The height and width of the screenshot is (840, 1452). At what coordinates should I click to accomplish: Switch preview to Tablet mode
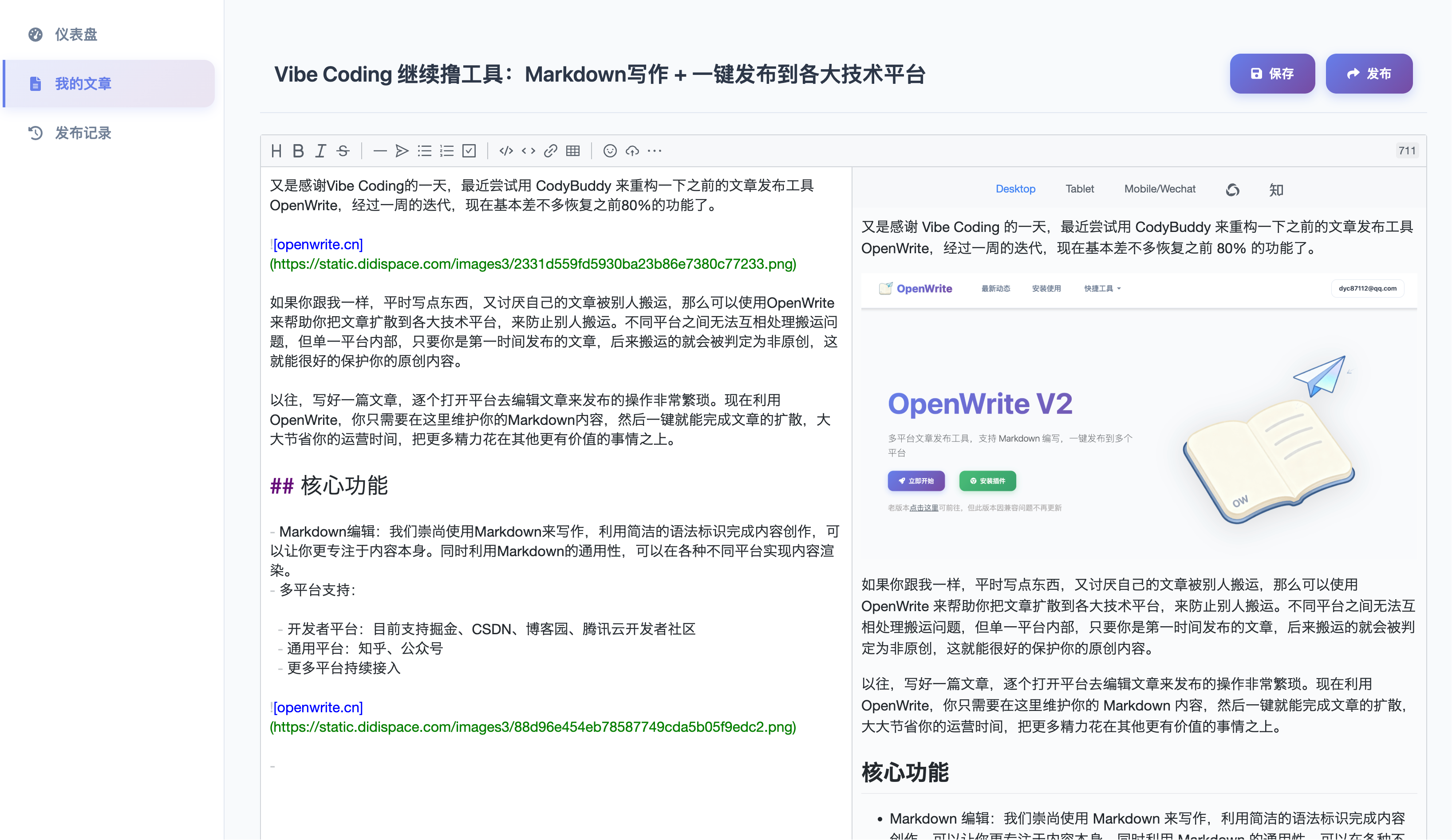1079,189
